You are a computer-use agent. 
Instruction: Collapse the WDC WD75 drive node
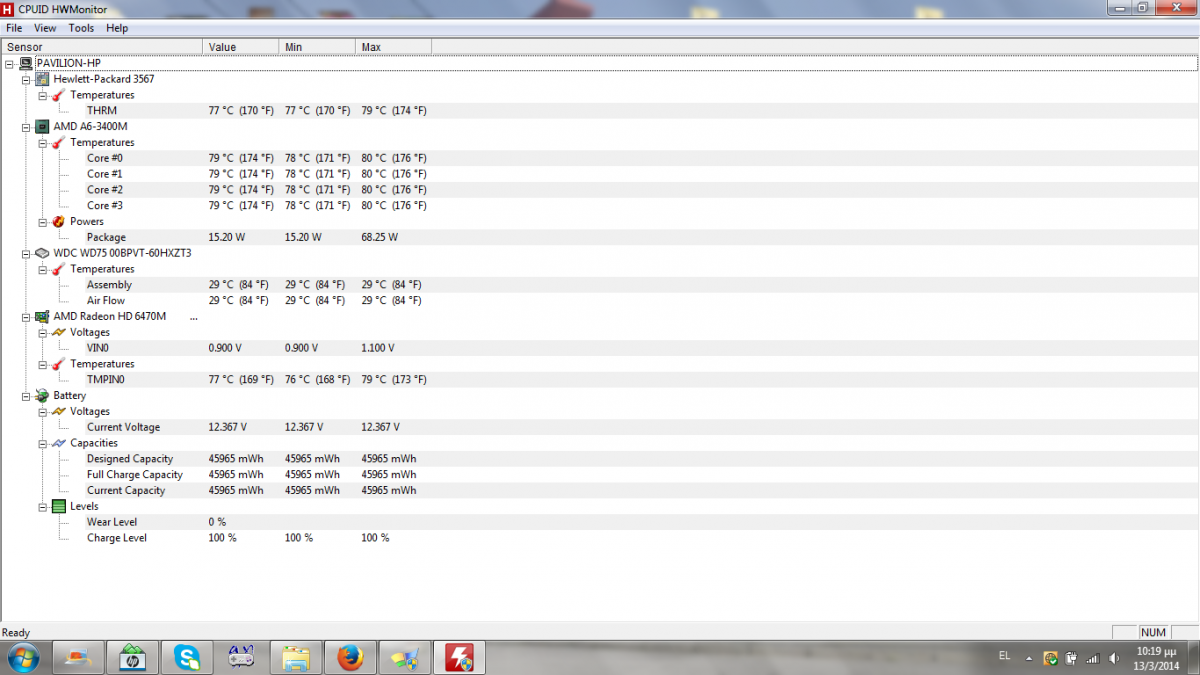point(26,253)
